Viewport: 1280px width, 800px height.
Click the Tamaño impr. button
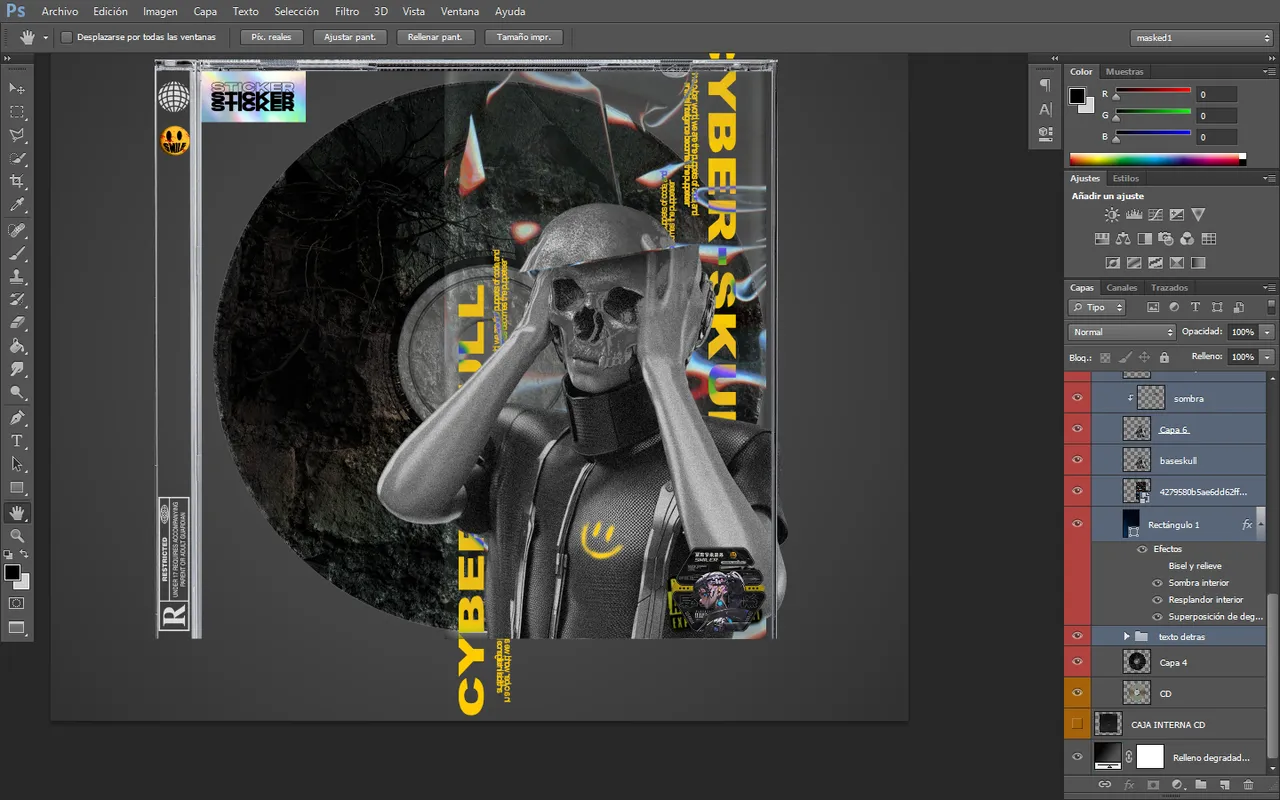(x=524, y=37)
